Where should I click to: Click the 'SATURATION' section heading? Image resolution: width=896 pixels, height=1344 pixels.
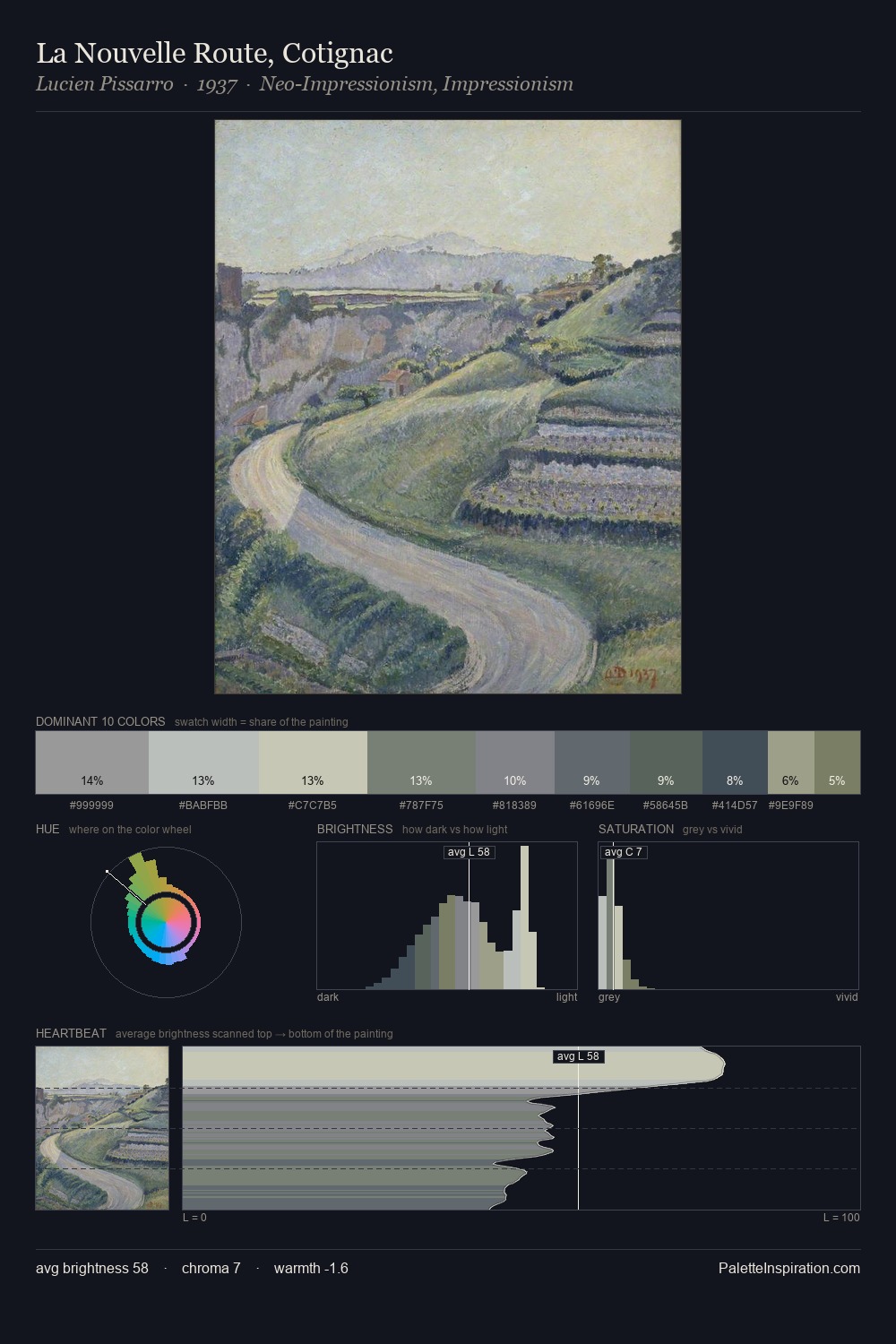coord(636,829)
